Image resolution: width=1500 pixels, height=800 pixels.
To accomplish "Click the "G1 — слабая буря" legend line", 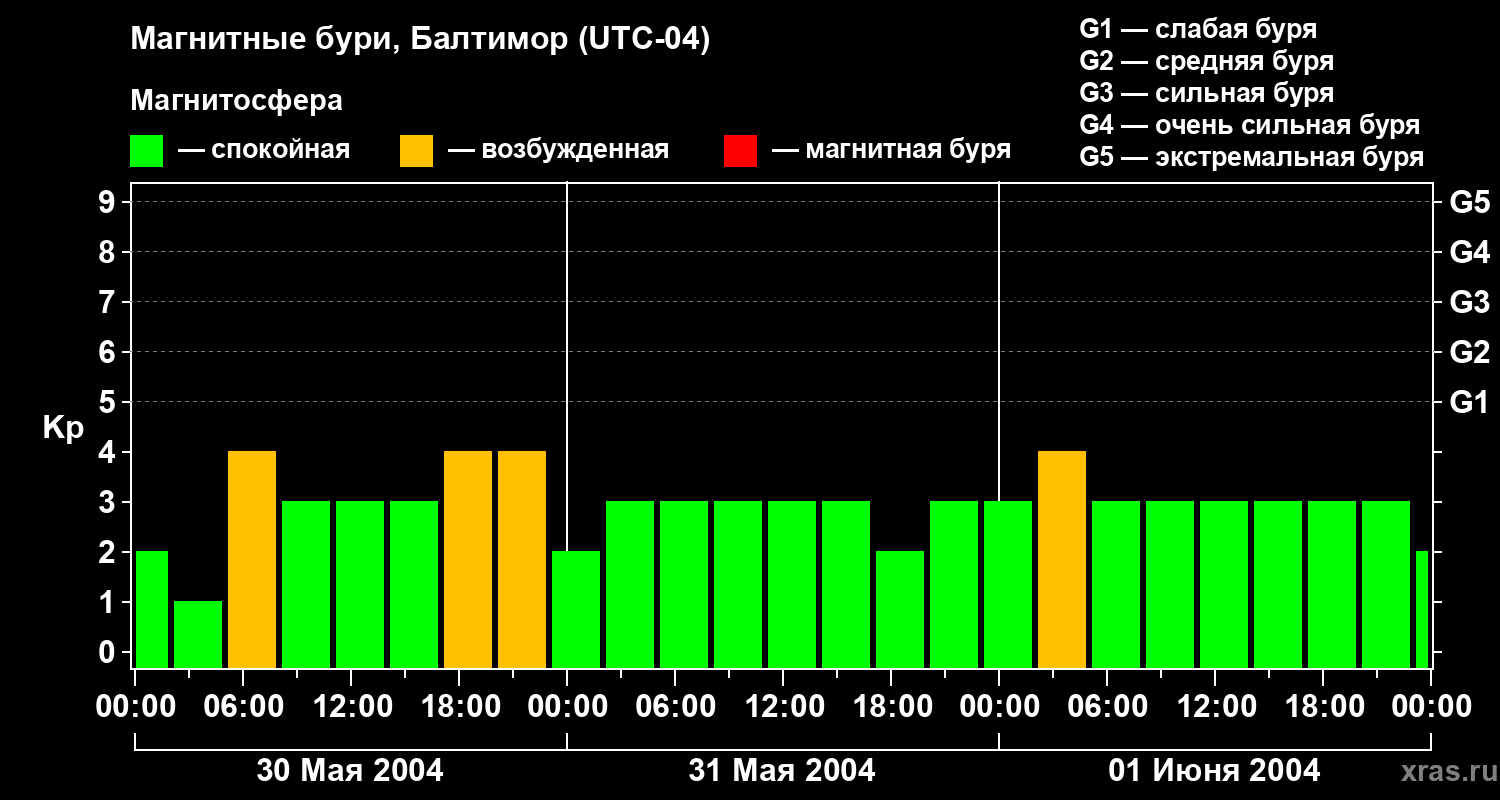I will [x=1198, y=29].
